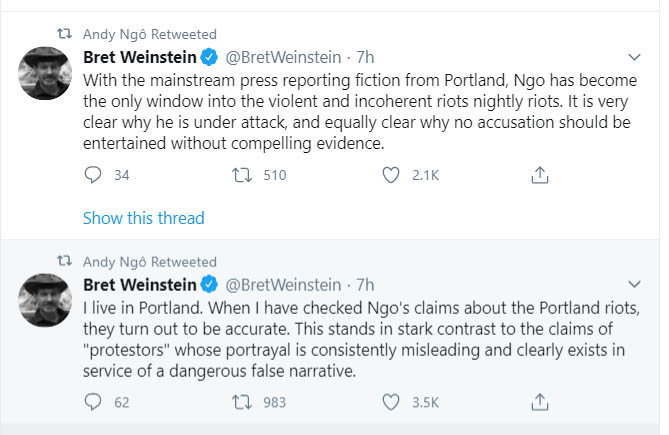Screen dimensions: 669x435
Task: Open Bret Weinstein's name in first tweet
Action: coord(139,57)
